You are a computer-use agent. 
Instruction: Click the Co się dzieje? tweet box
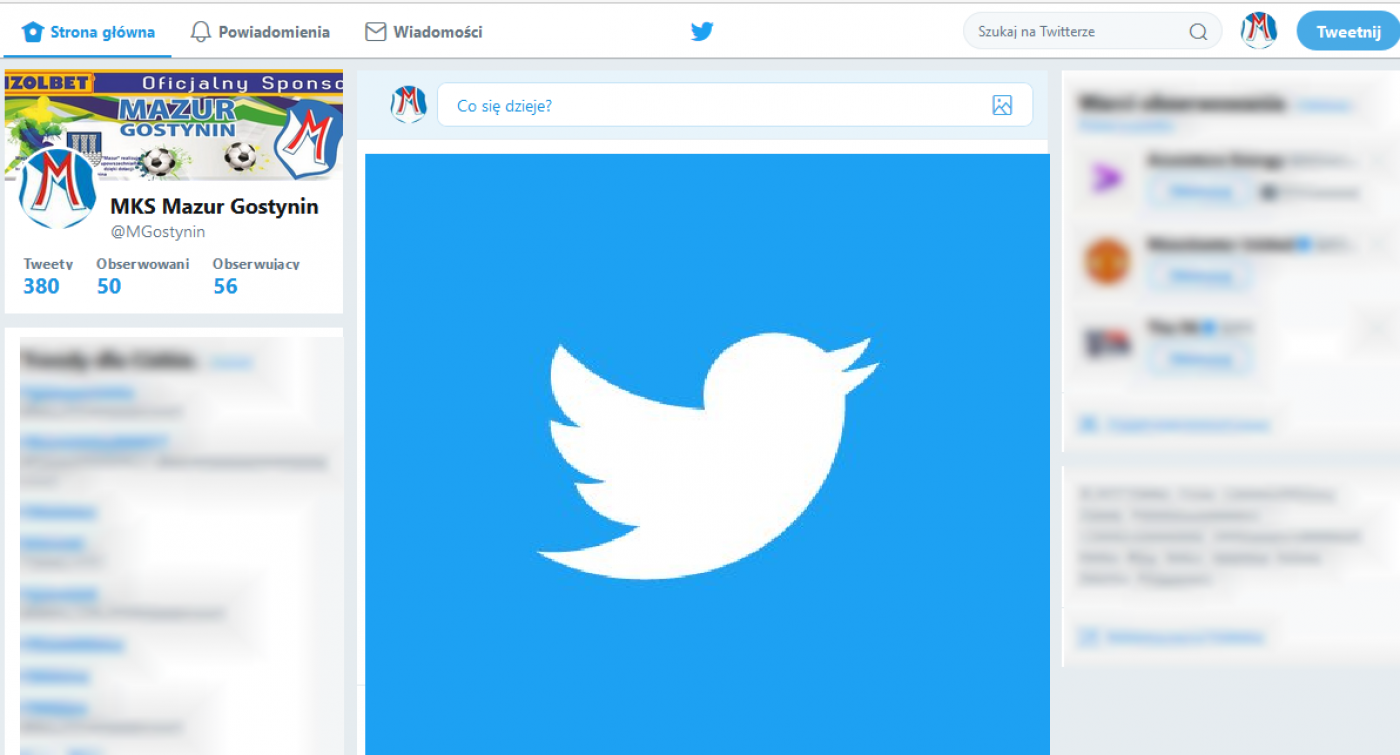pos(734,105)
